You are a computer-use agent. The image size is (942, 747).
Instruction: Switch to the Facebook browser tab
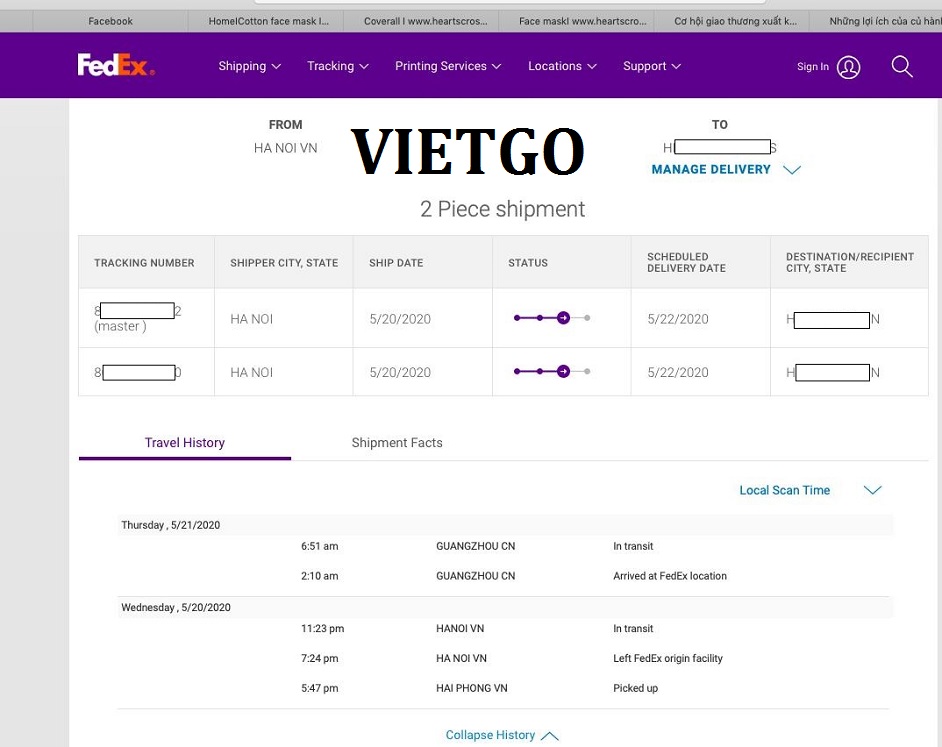(111, 21)
